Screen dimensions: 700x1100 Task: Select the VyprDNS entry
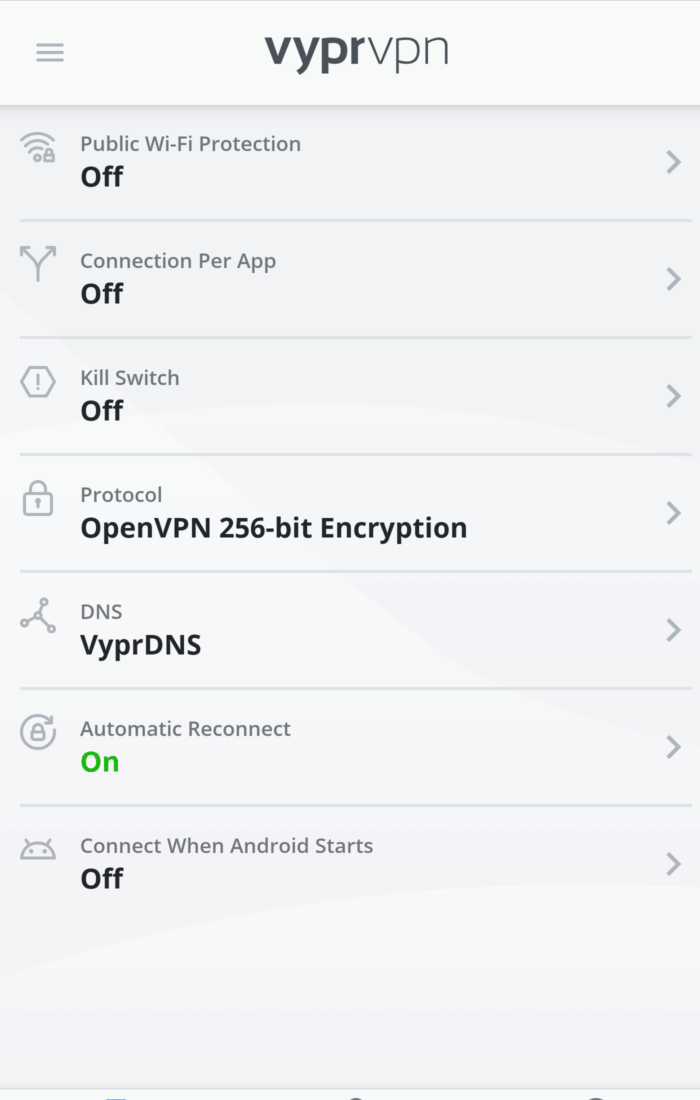click(x=141, y=645)
